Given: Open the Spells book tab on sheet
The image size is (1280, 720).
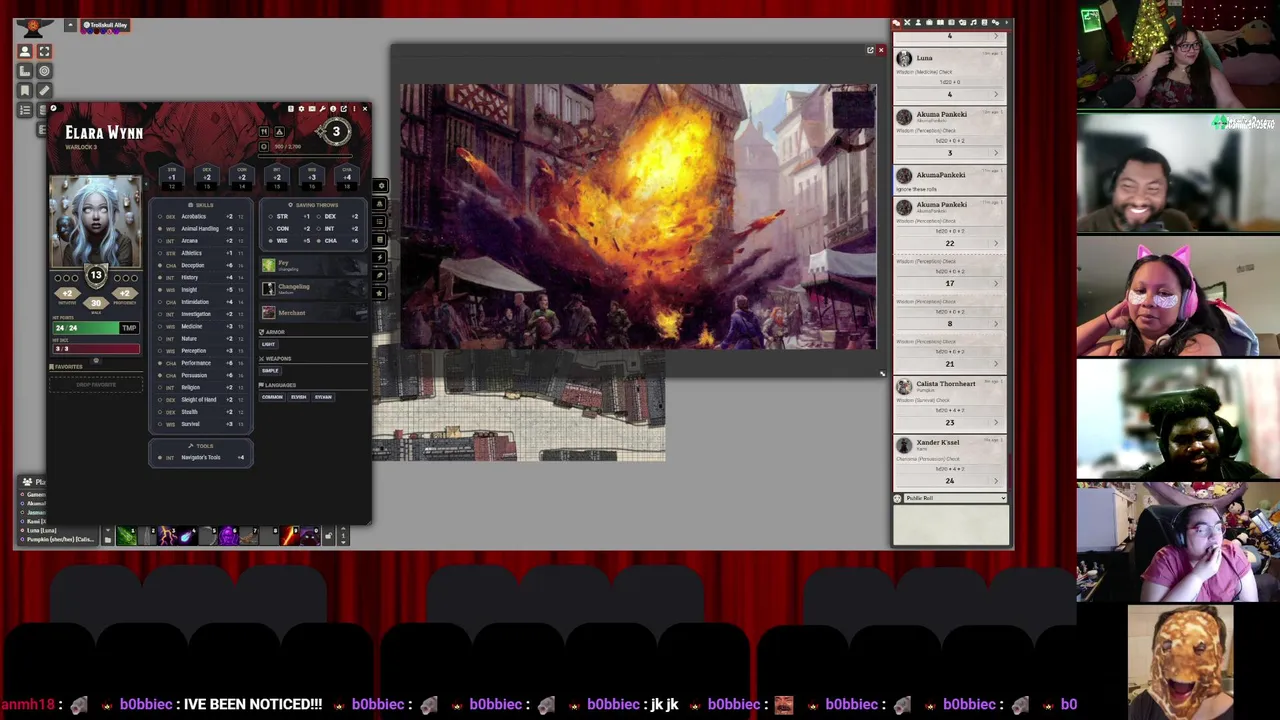Looking at the screenshot, I should [x=382, y=239].
